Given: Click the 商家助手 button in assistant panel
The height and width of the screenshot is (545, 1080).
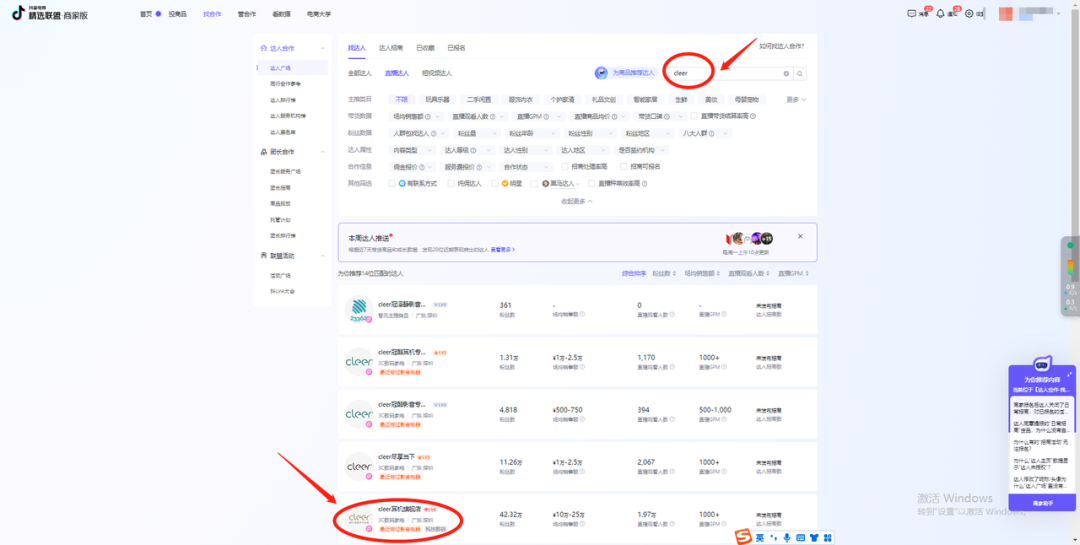Looking at the screenshot, I should click(x=1042, y=503).
